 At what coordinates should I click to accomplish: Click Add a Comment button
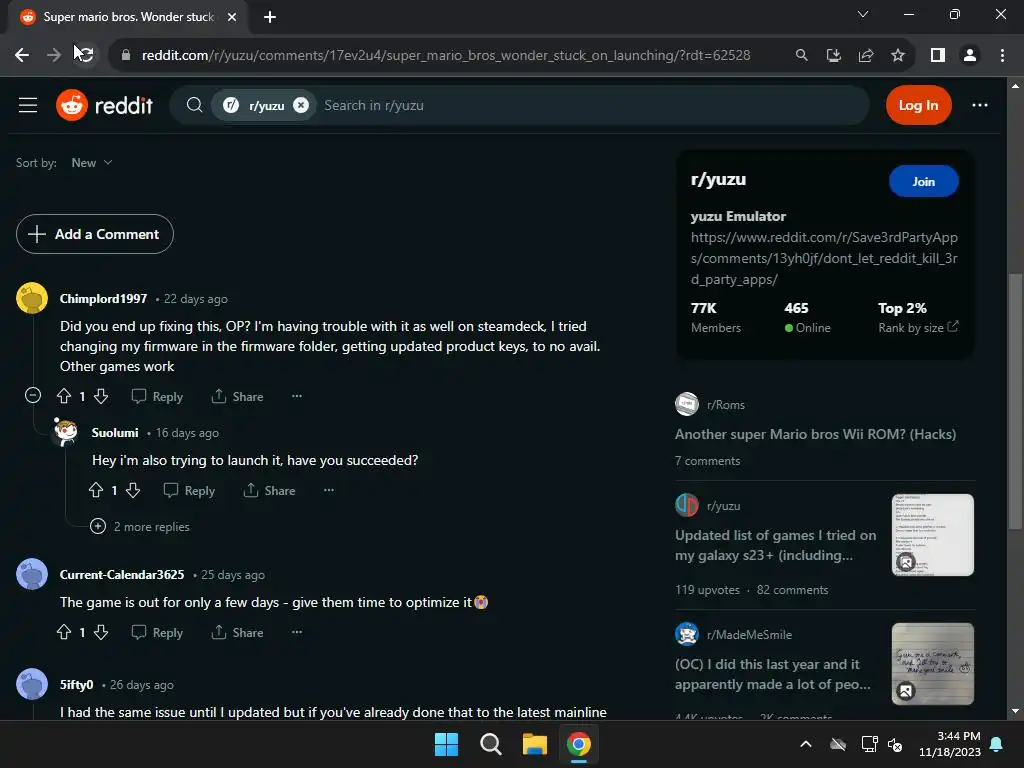point(95,234)
